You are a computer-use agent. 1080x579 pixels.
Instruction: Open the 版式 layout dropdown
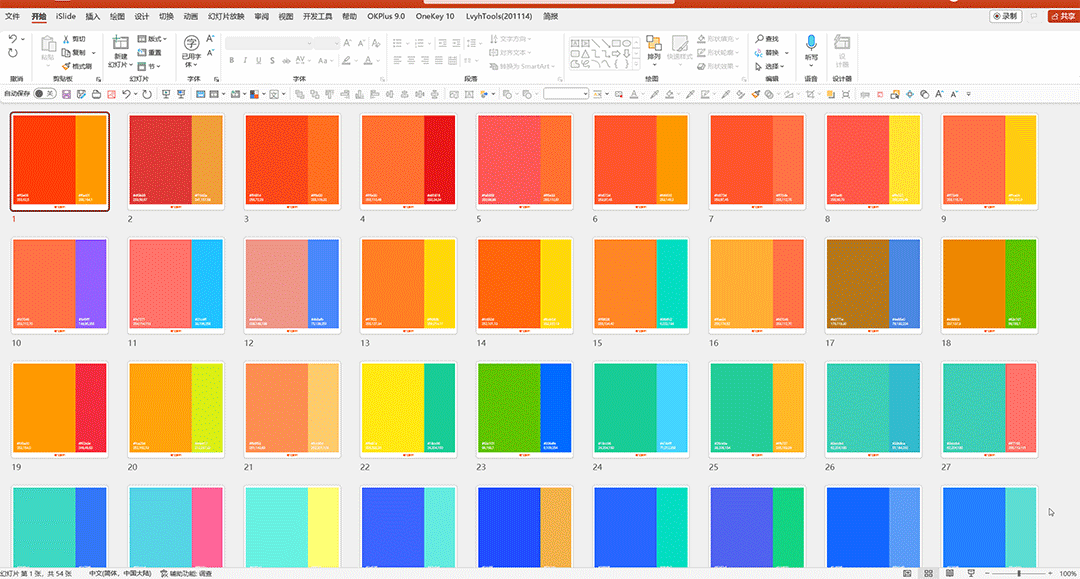152,39
